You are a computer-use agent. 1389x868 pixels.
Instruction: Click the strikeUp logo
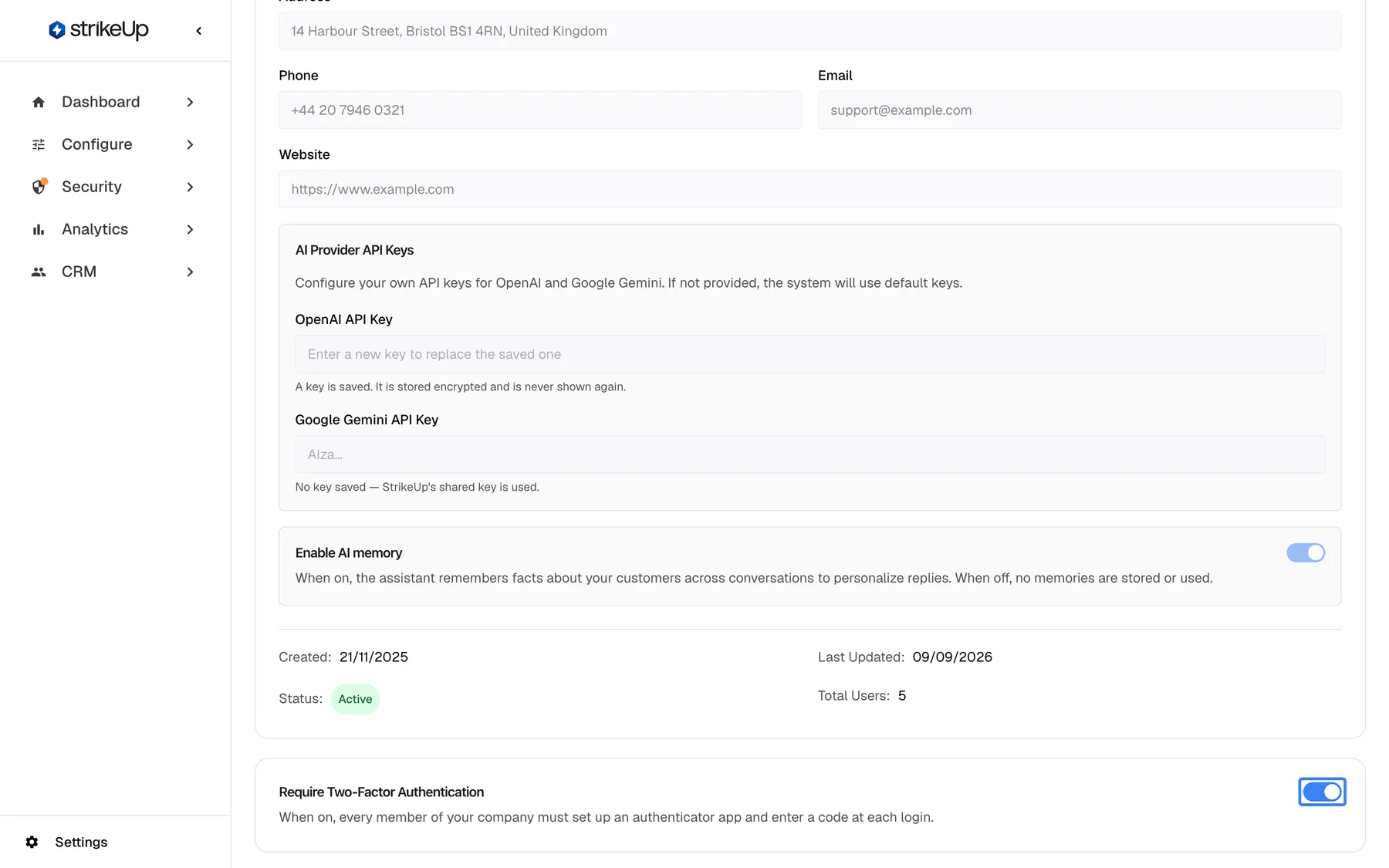click(x=98, y=30)
